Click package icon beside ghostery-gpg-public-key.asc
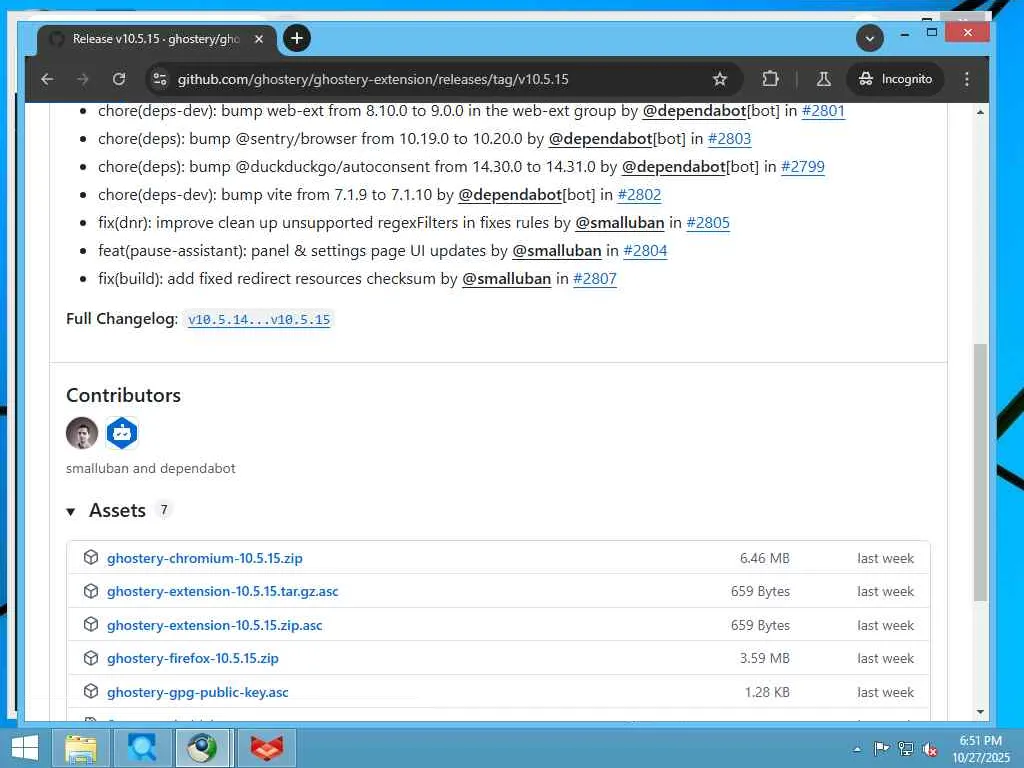This screenshot has width=1024, height=768. [91, 692]
